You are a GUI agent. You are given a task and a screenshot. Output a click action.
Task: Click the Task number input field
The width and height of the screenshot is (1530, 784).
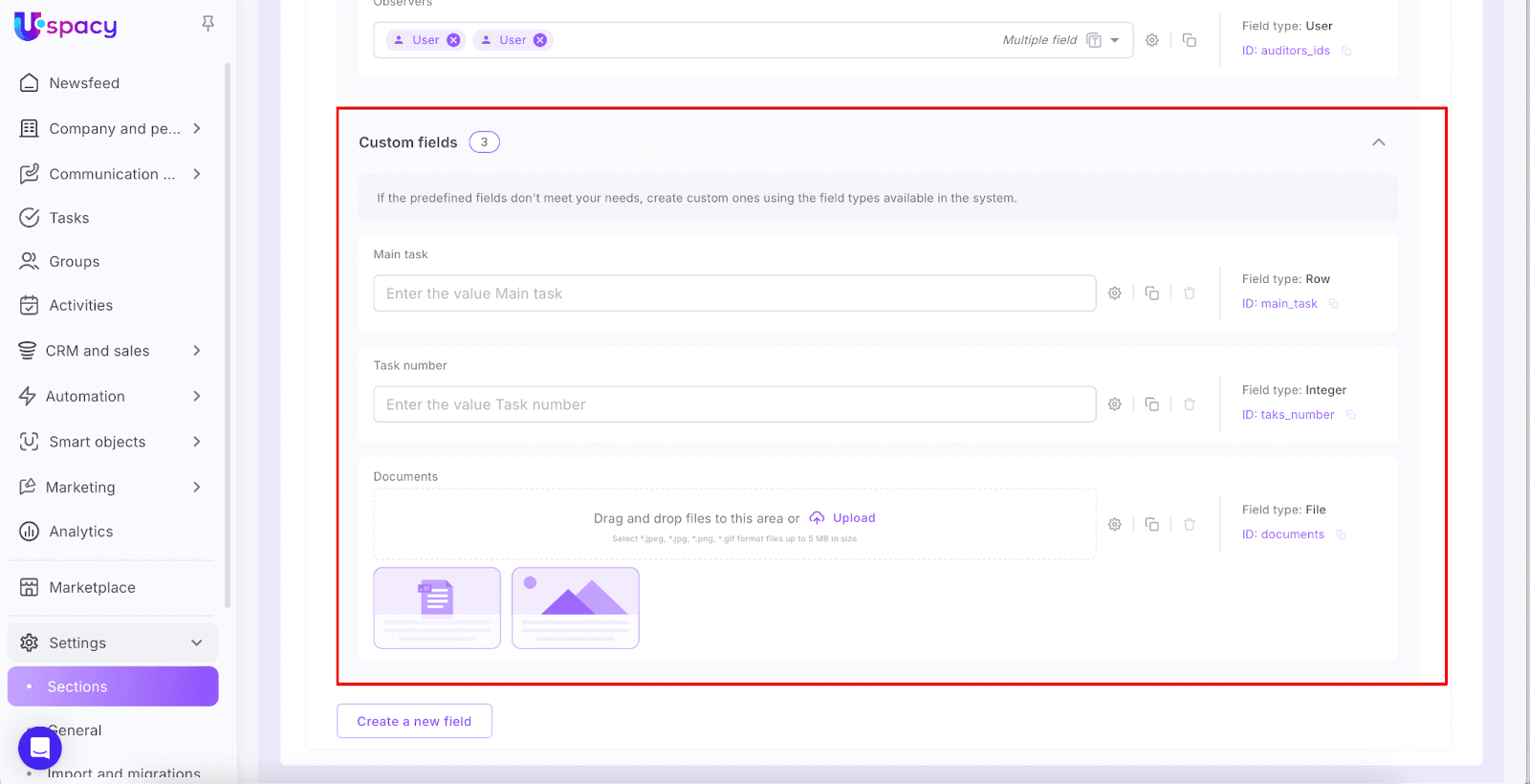(733, 404)
